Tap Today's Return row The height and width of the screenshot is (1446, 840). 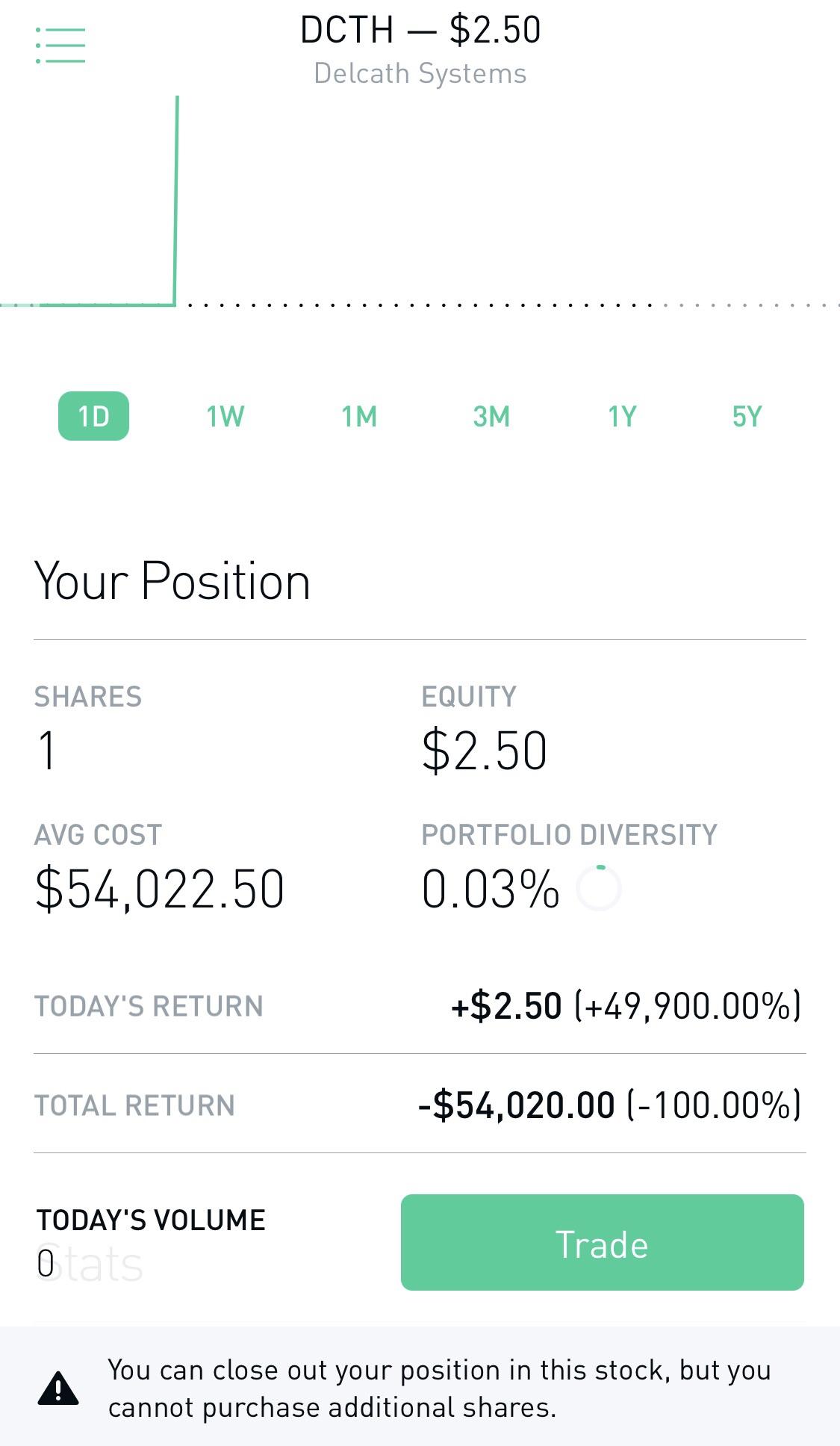420,1005
